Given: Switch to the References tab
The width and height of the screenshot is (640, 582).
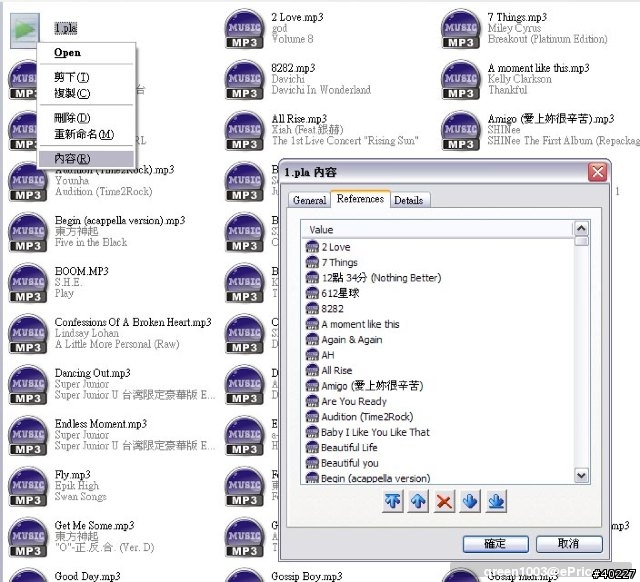Looking at the screenshot, I should click(x=360, y=199).
